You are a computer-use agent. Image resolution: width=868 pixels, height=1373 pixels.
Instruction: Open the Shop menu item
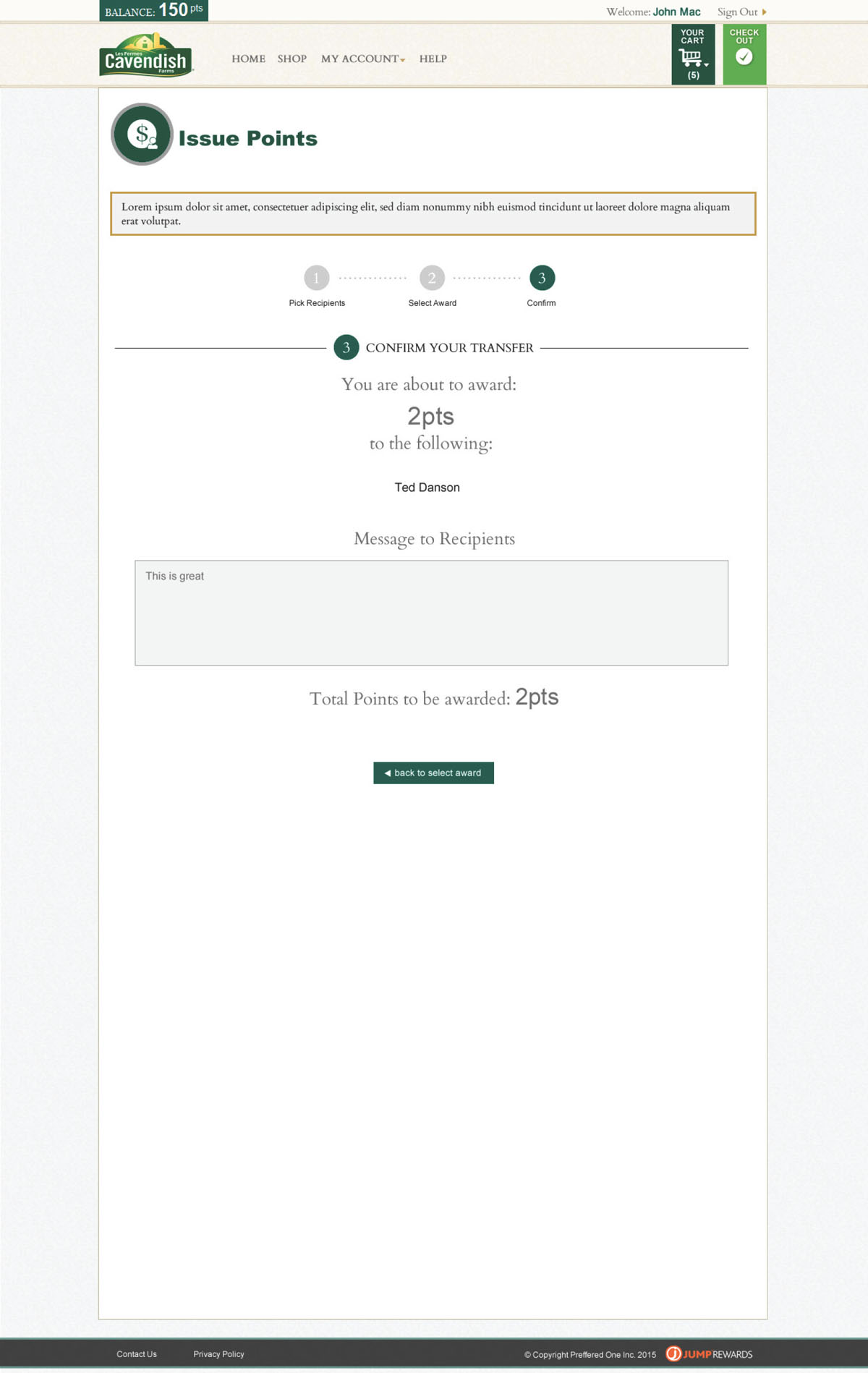tap(292, 59)
